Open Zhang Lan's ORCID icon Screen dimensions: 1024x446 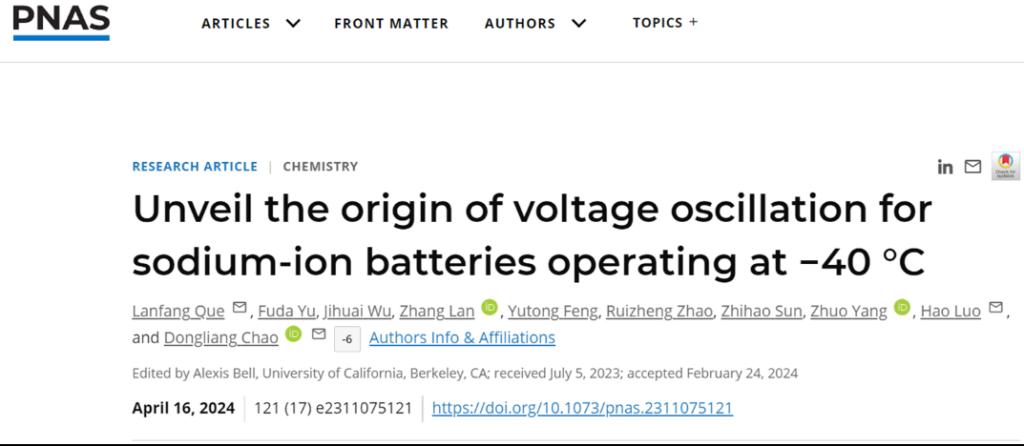489,307
